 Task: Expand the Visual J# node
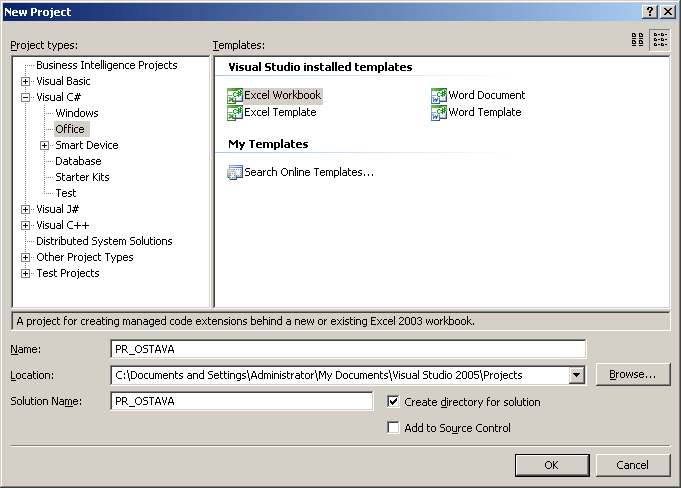click(x=26, y=210)
